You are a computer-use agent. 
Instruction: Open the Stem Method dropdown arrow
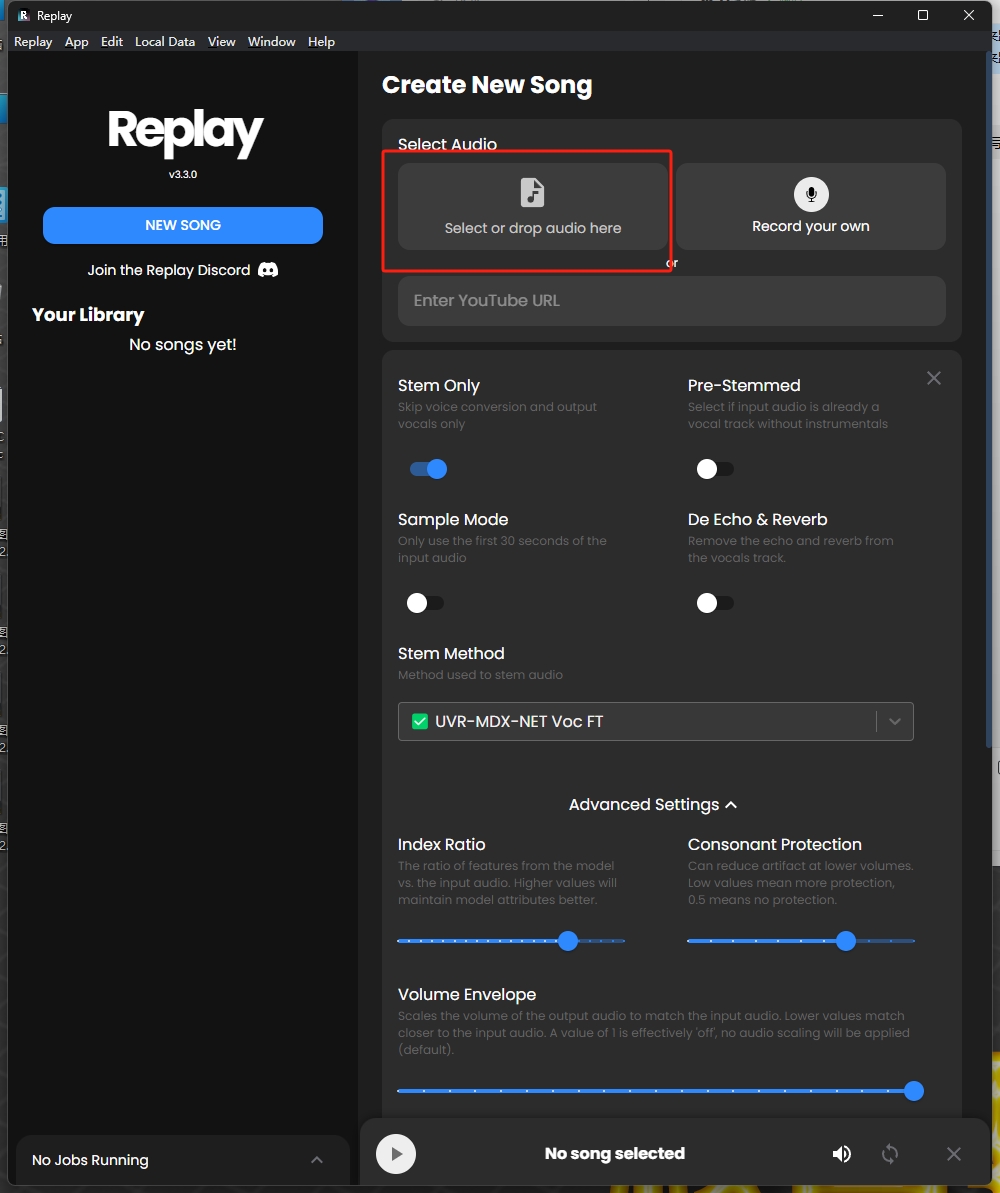click(x=895, y=721)
